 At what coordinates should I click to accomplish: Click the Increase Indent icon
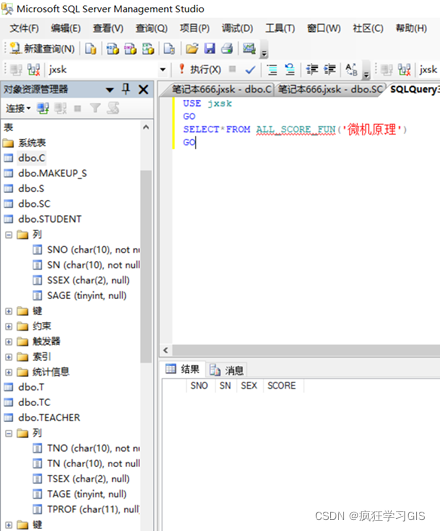tap(329, 69)
